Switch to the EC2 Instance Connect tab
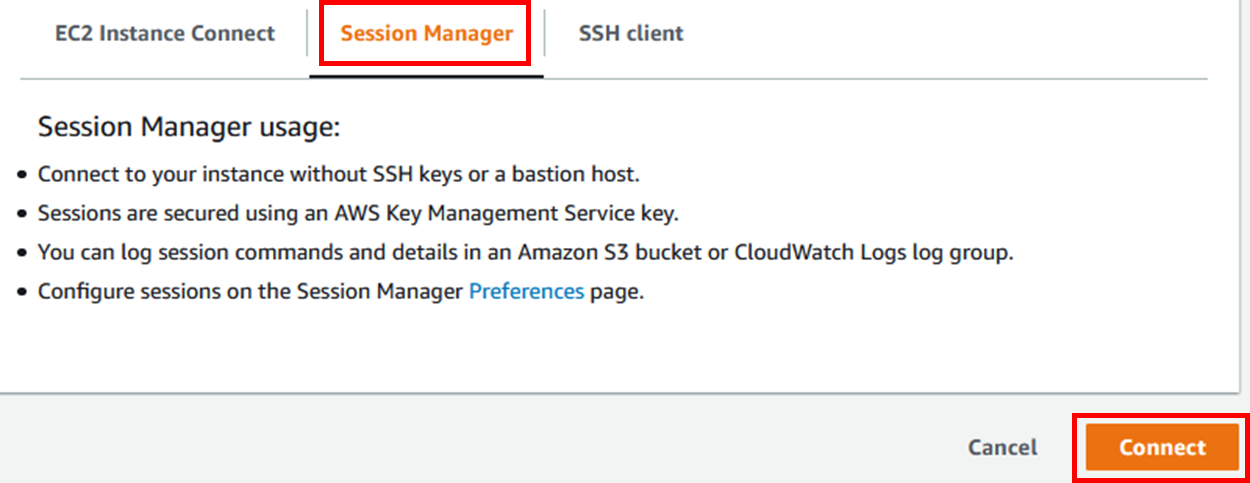 point(165,33)
